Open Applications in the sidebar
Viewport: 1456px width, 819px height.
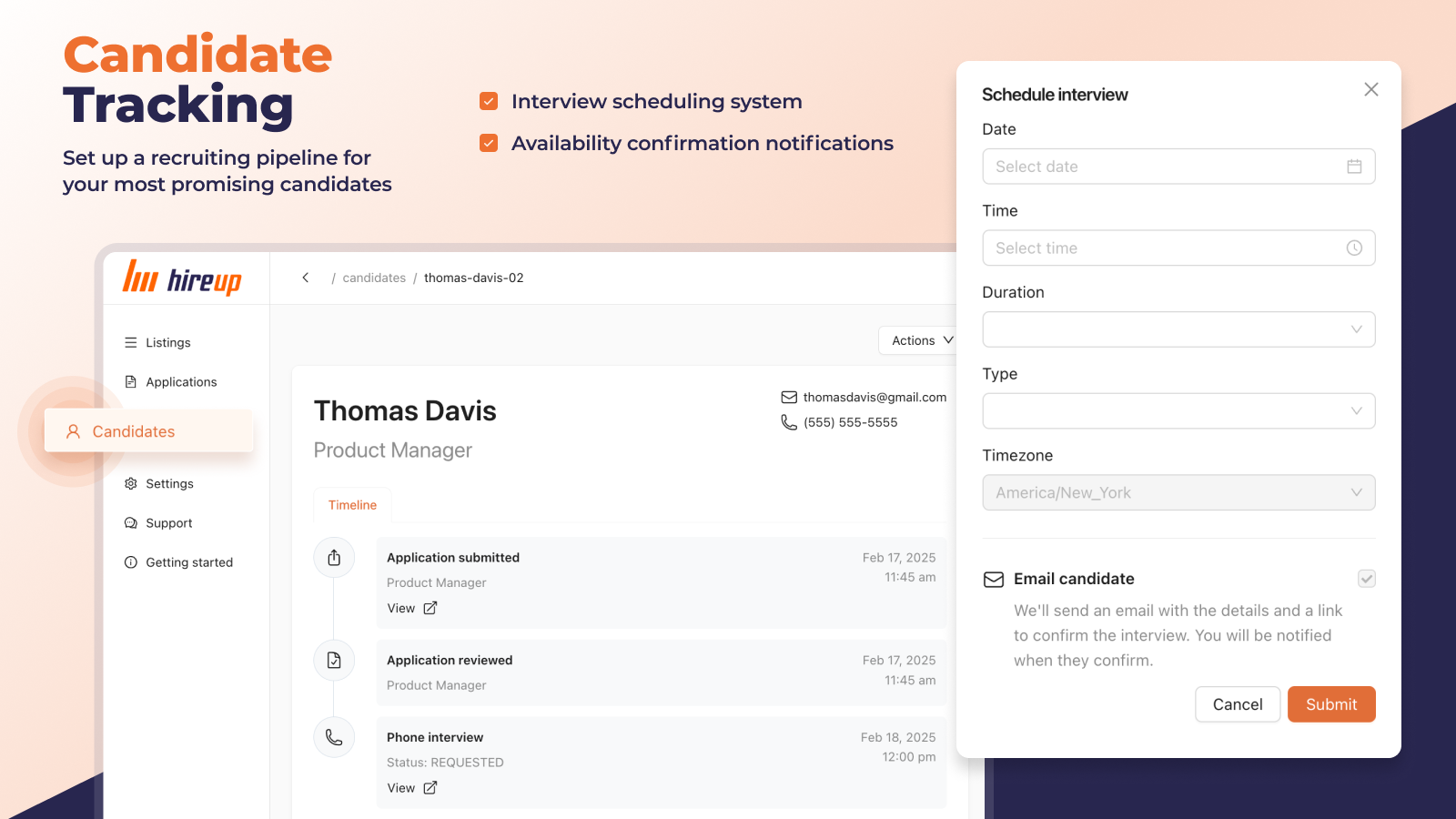181,382
